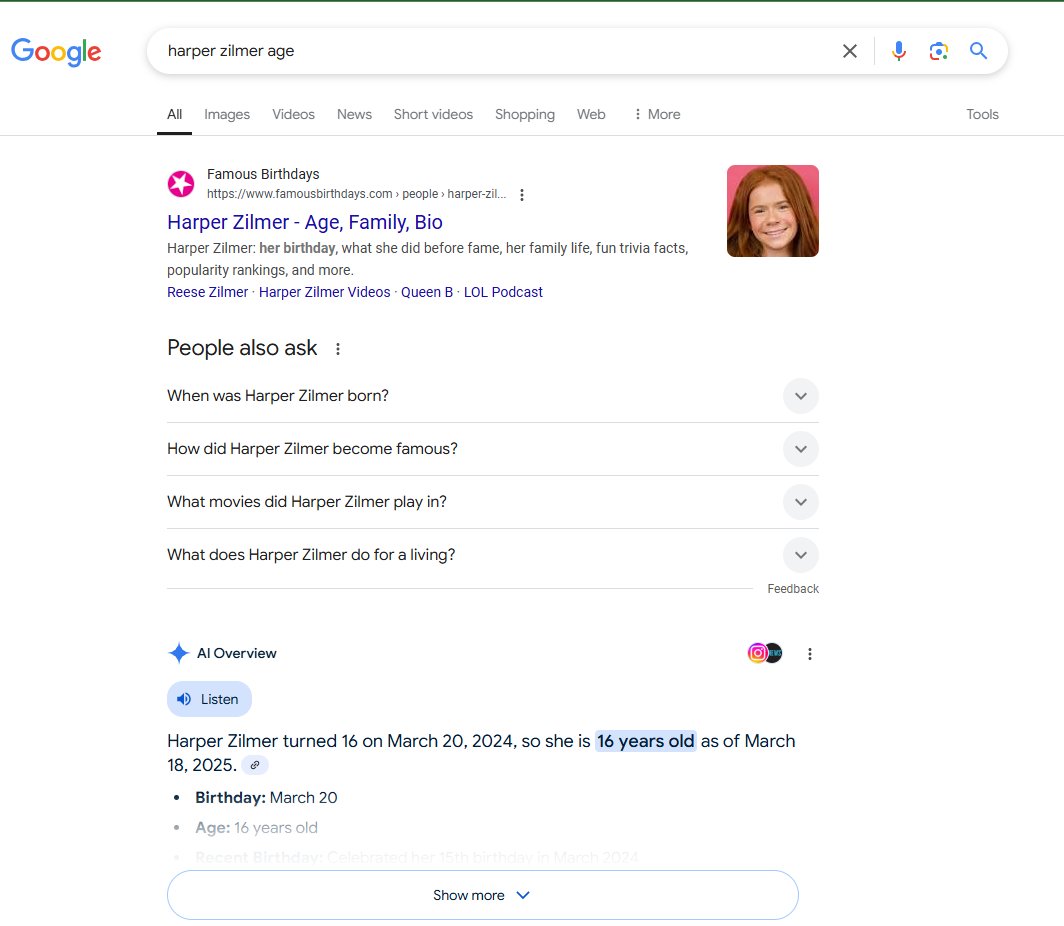
Task: Click Harper Zilmer's thumbnail photo
Action: (772, 211)
